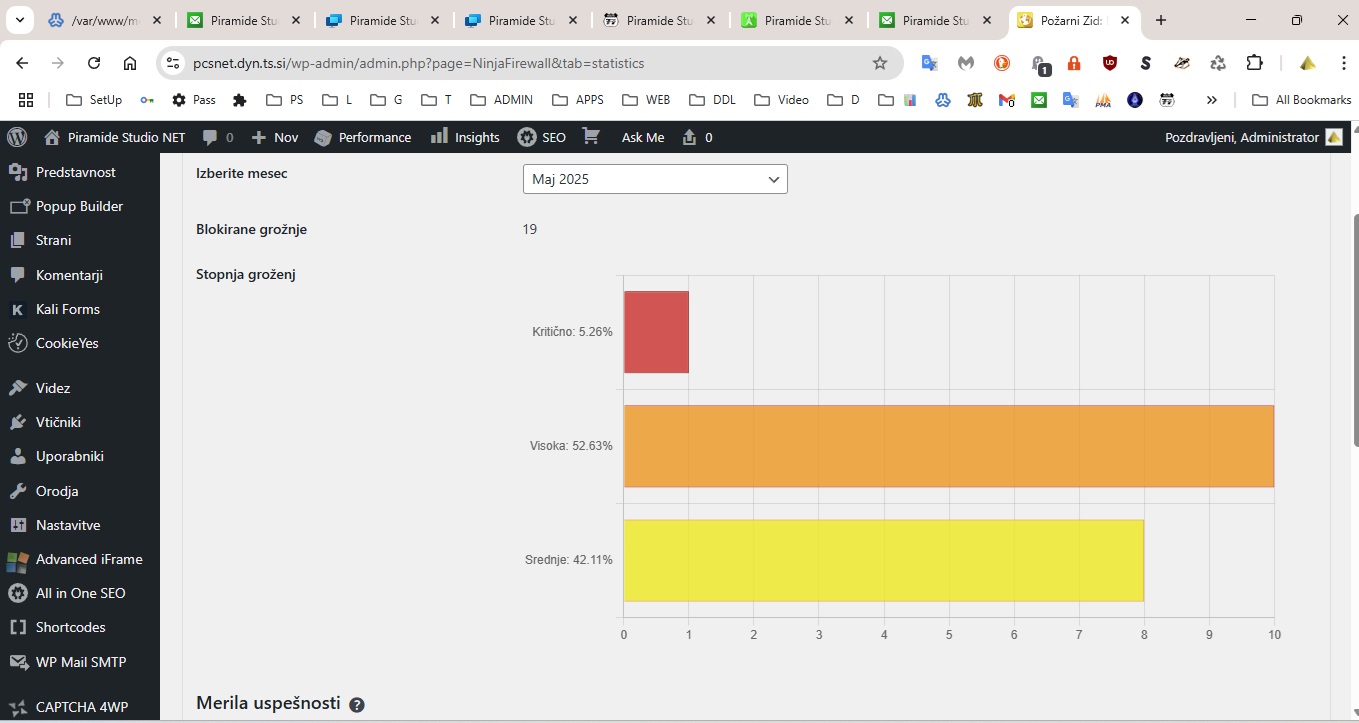Open the ADMIN bookmarks folder
The image size is (1359, 723).
pyautogui.click(x=502, y=100)
